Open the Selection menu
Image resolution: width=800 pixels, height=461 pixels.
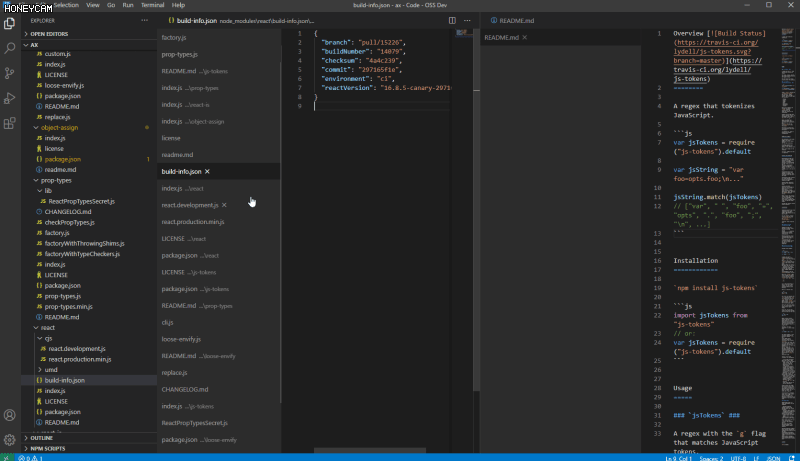[66, 5]
